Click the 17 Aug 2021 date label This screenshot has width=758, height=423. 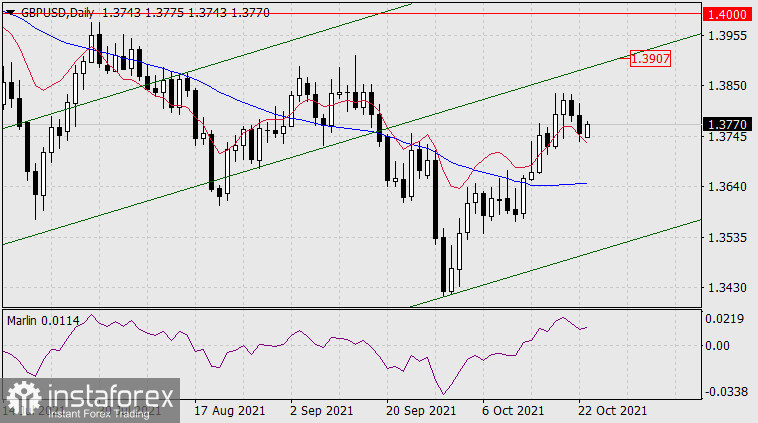click(230, 411)
